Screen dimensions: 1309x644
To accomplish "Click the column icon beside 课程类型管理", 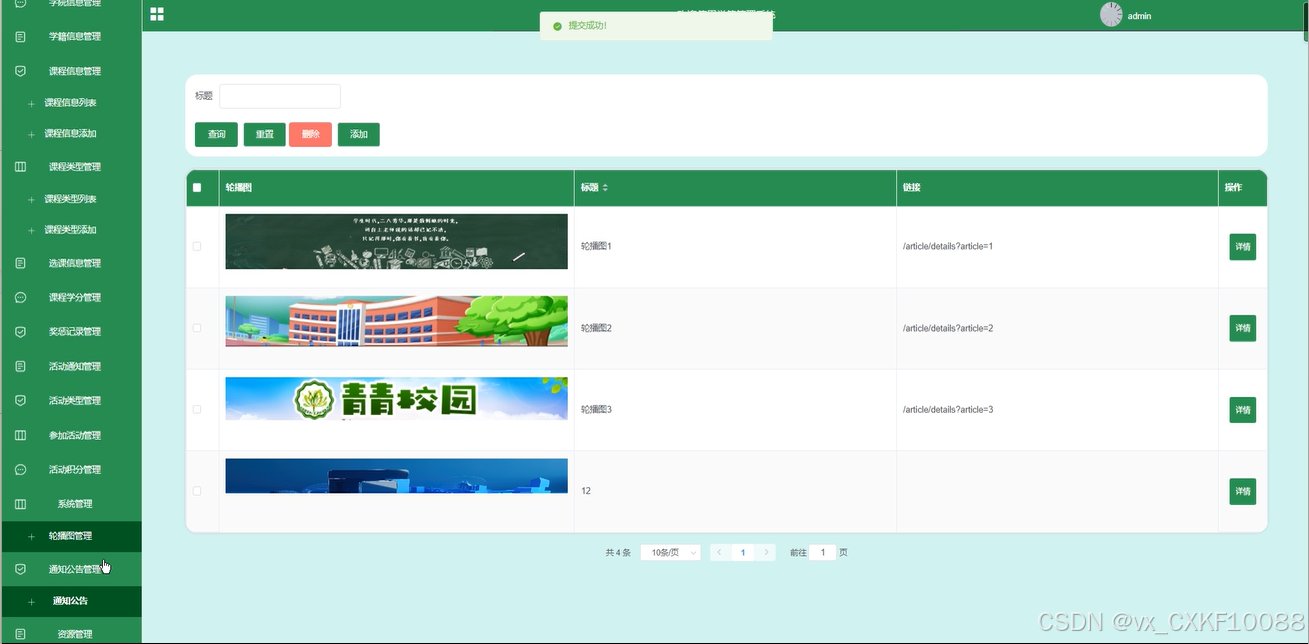I will 20,167.
